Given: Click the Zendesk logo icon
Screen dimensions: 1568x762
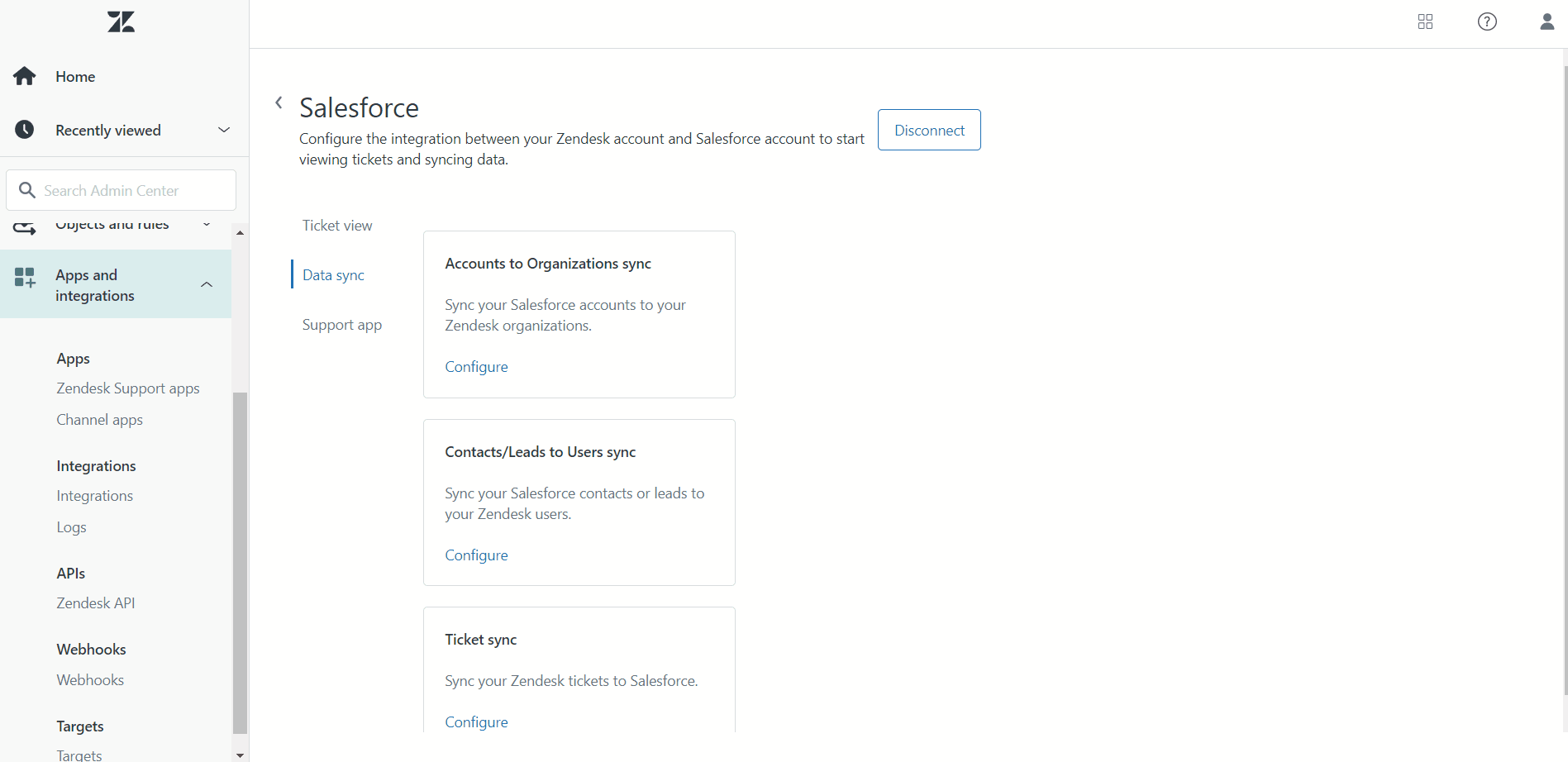Looking at the screenshot, I should pos(121,21).
